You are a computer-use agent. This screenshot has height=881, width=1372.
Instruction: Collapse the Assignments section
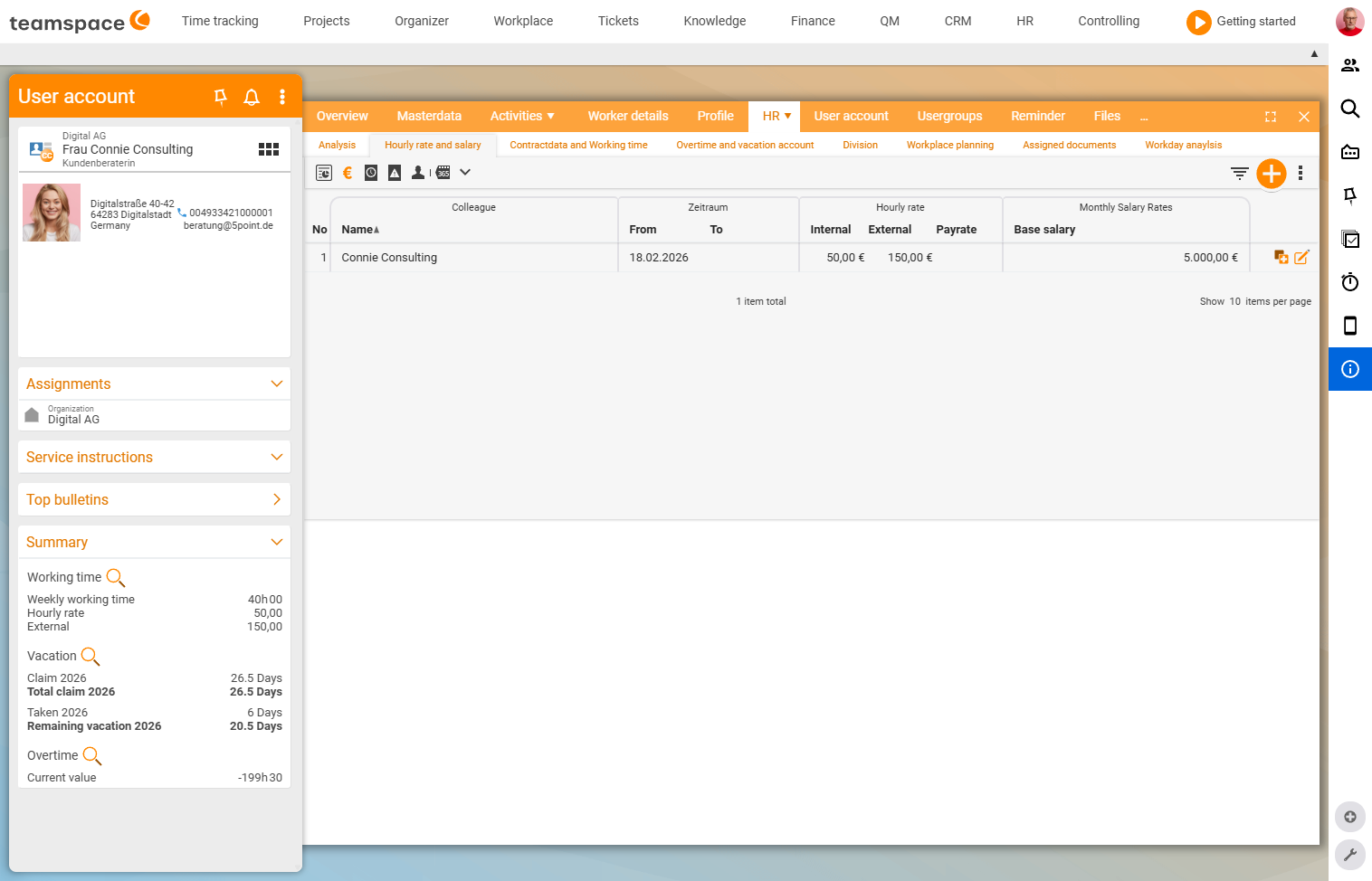coord(277,384)
